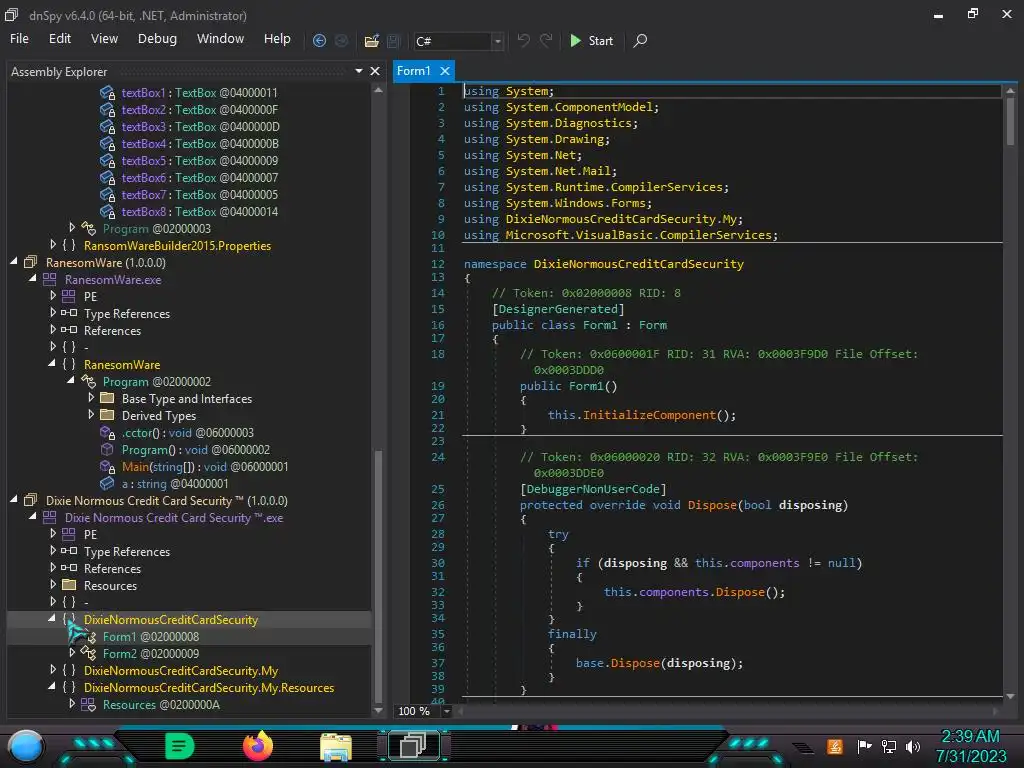This screenshot has height=768, width=1024.
Task: Open the 100 % zoom dropdown
Action: [447, 711]
